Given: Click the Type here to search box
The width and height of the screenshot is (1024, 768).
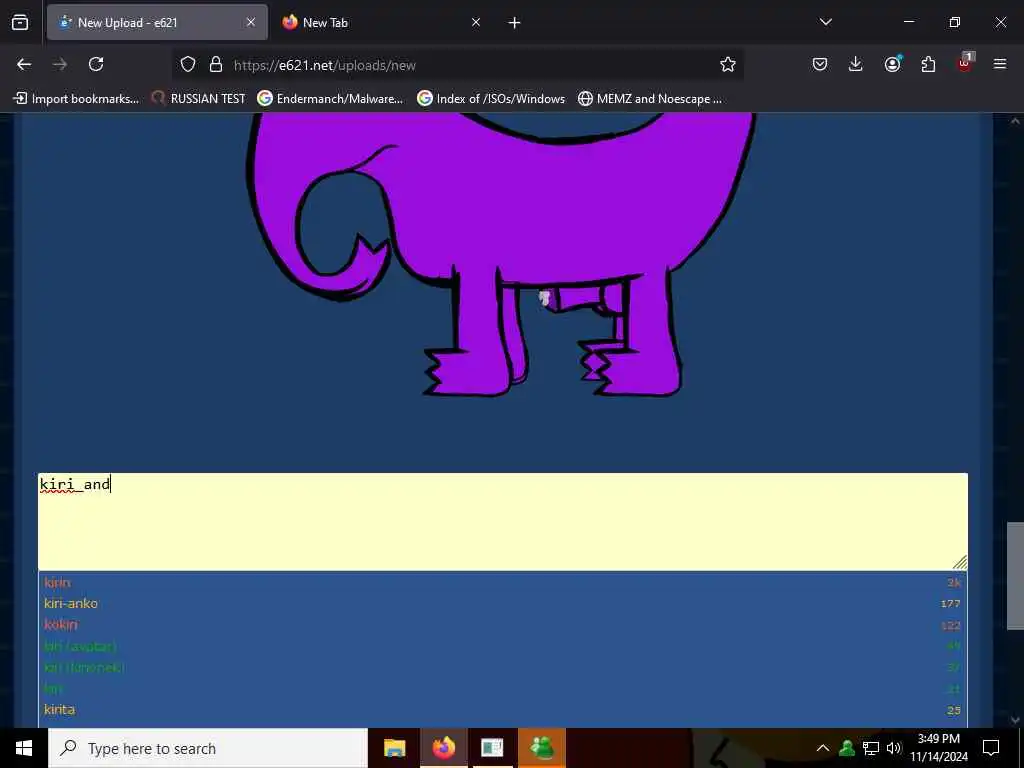Looking at the screenshot, I should click(208, 748).
